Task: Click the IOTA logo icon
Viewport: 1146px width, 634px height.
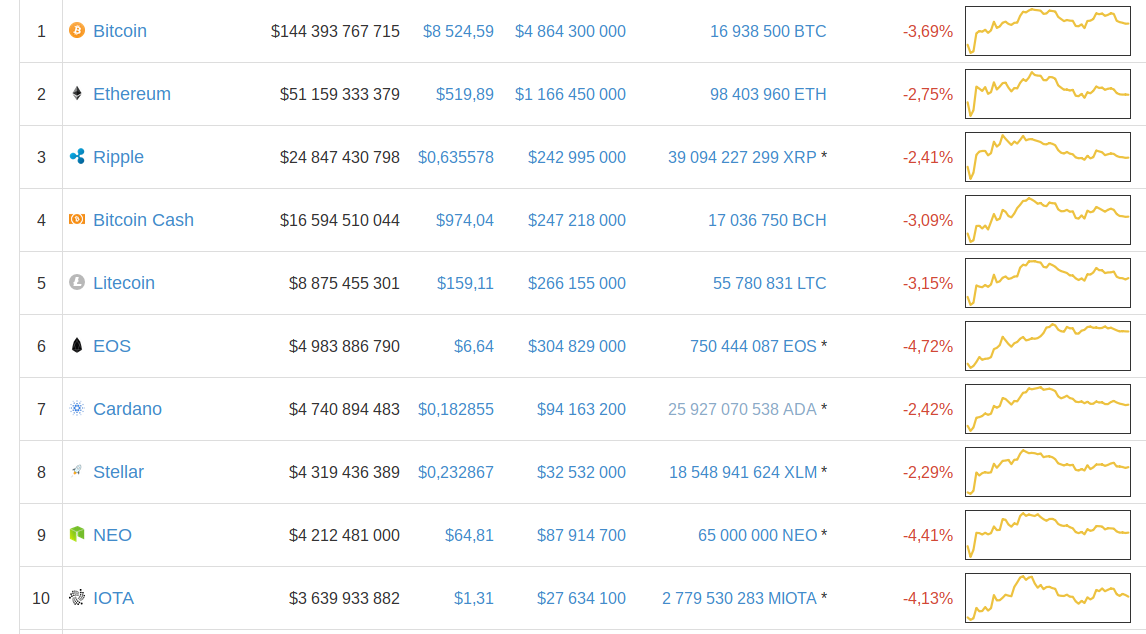Action: (x=77, y=597)
